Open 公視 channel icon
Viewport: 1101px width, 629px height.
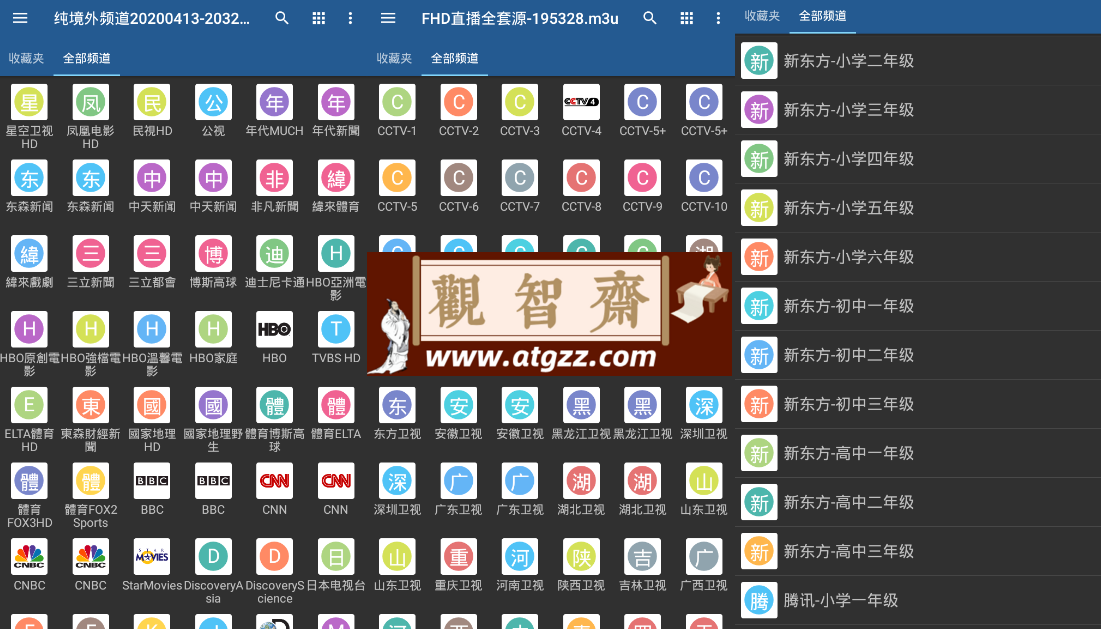pyautogui.click(x=213, y=102)
